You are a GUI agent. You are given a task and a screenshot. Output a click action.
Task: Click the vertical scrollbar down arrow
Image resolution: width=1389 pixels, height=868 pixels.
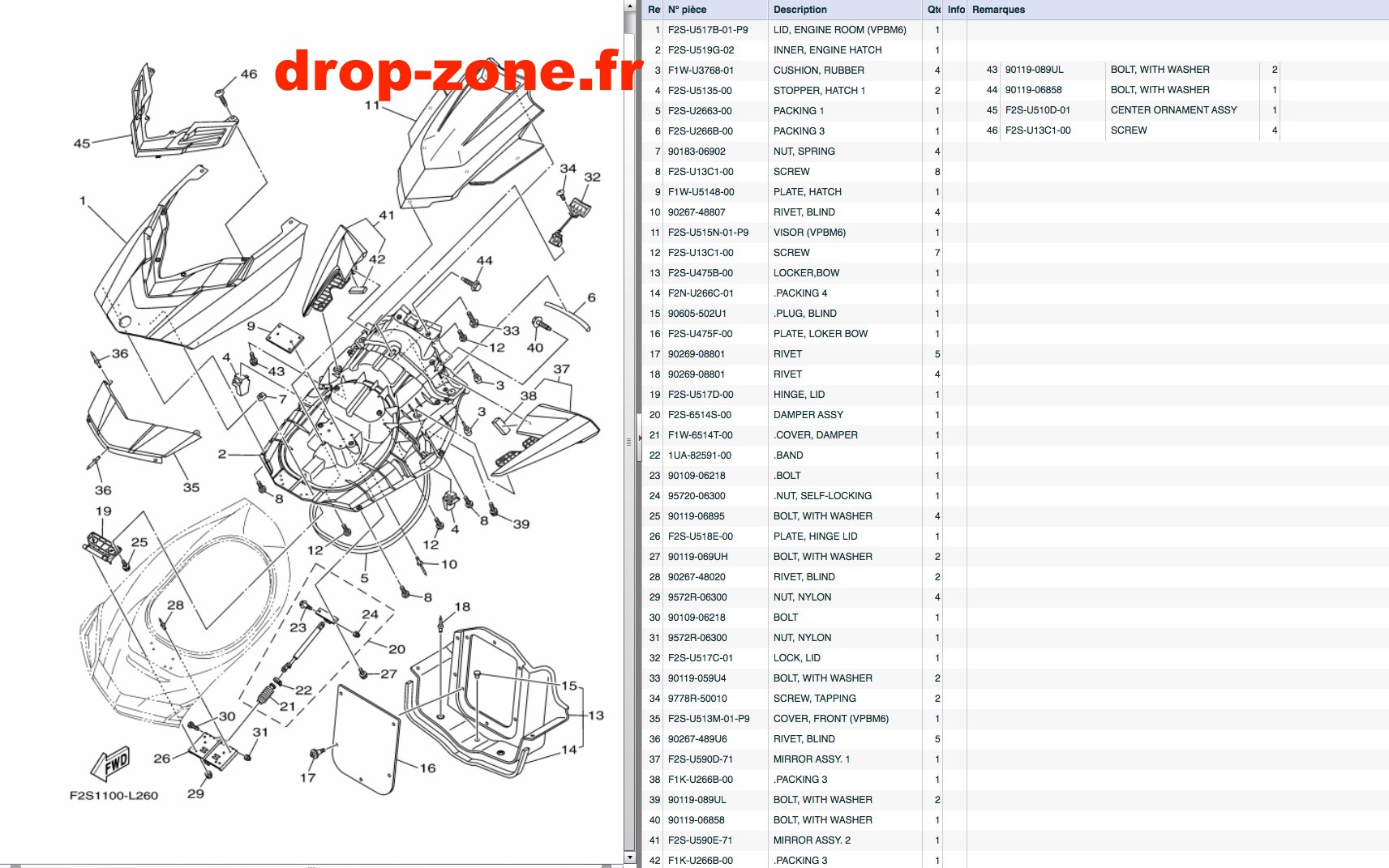coord(630,857)
